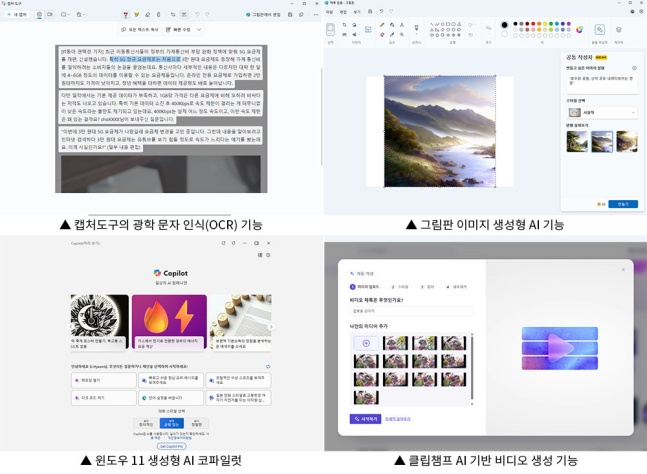Select the text tool in Paint
Viewport: 647px width, 474px height.
402,25
